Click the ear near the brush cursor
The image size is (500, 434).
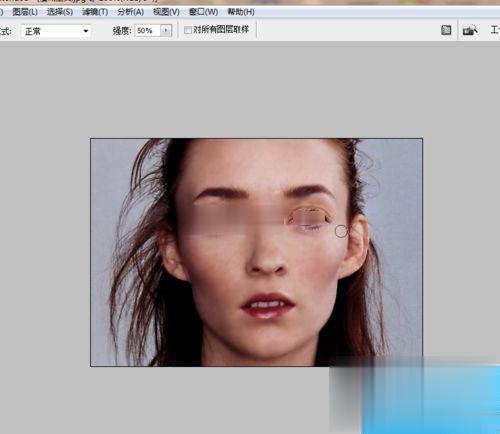click(x=357, y=246)
